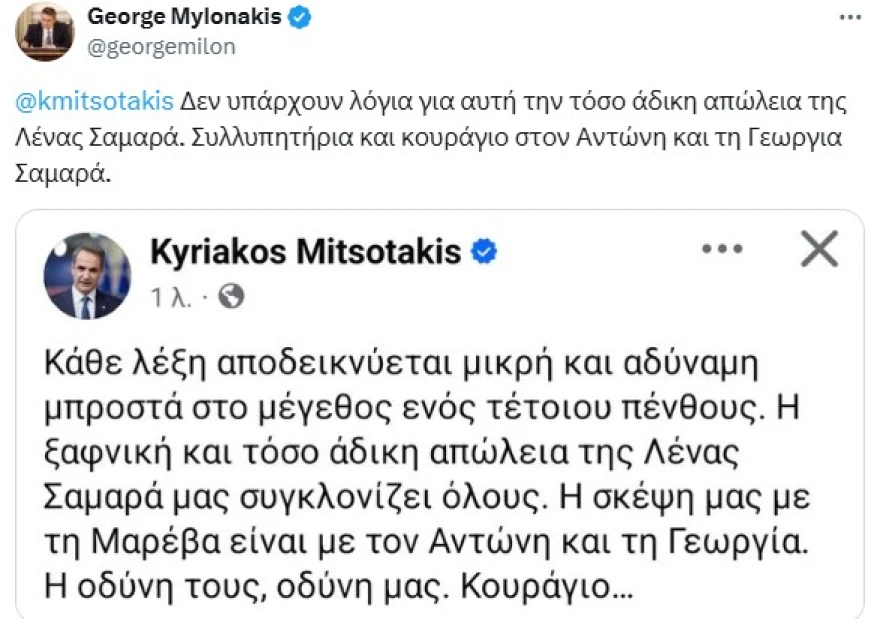Click Kyriakos Mitsotakis's blue verified badge
The width and height of the screenshot is (880, 619).
coord(484,251)
